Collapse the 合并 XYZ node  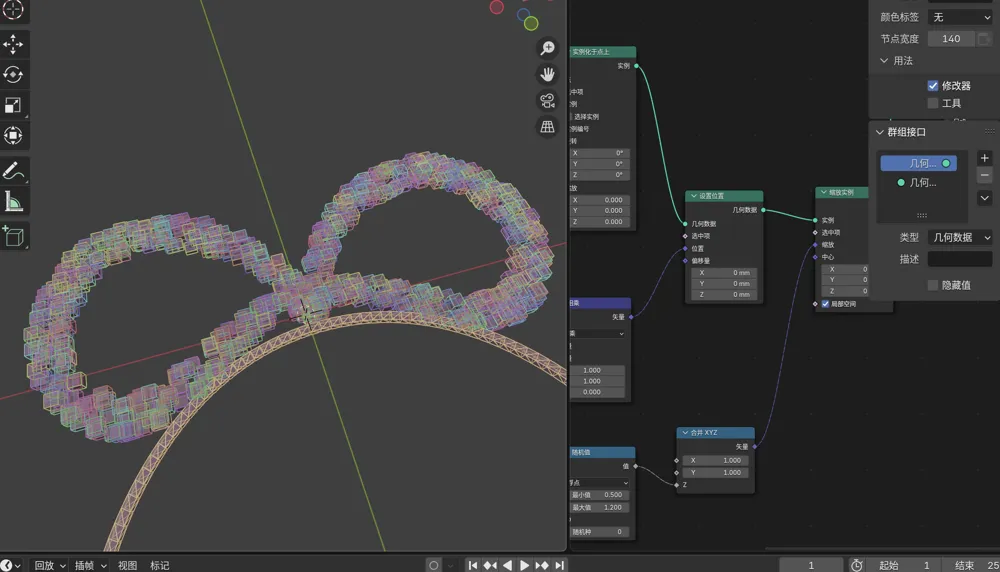coord(685,432)
